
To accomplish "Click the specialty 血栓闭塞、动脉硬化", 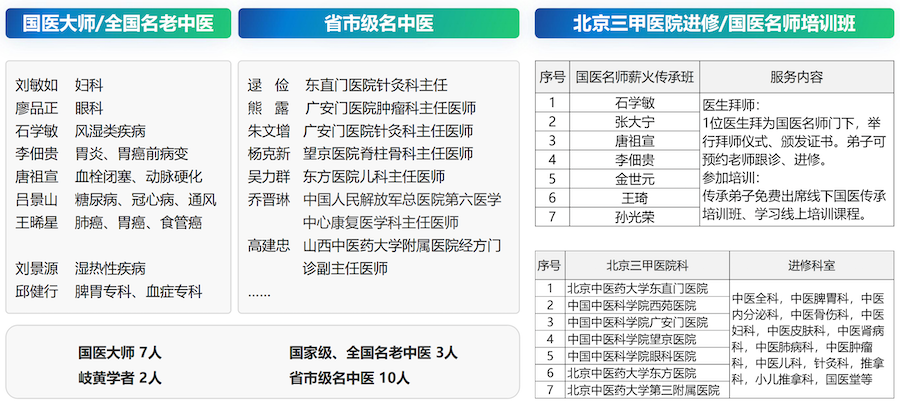I will pos(138,177).
